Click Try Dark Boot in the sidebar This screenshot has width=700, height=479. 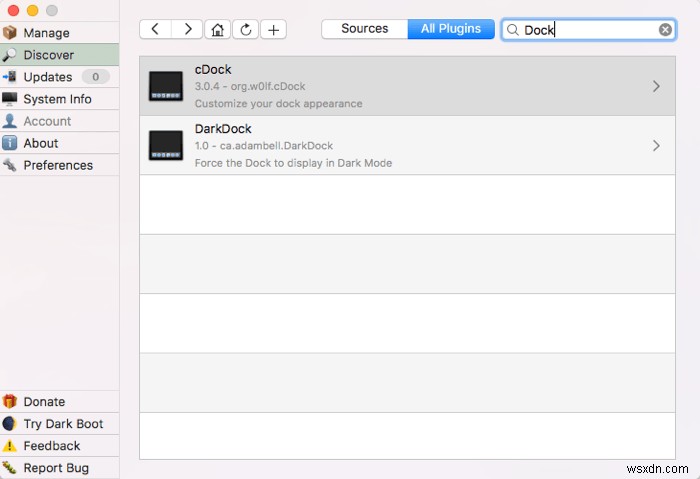coord(59,424)
